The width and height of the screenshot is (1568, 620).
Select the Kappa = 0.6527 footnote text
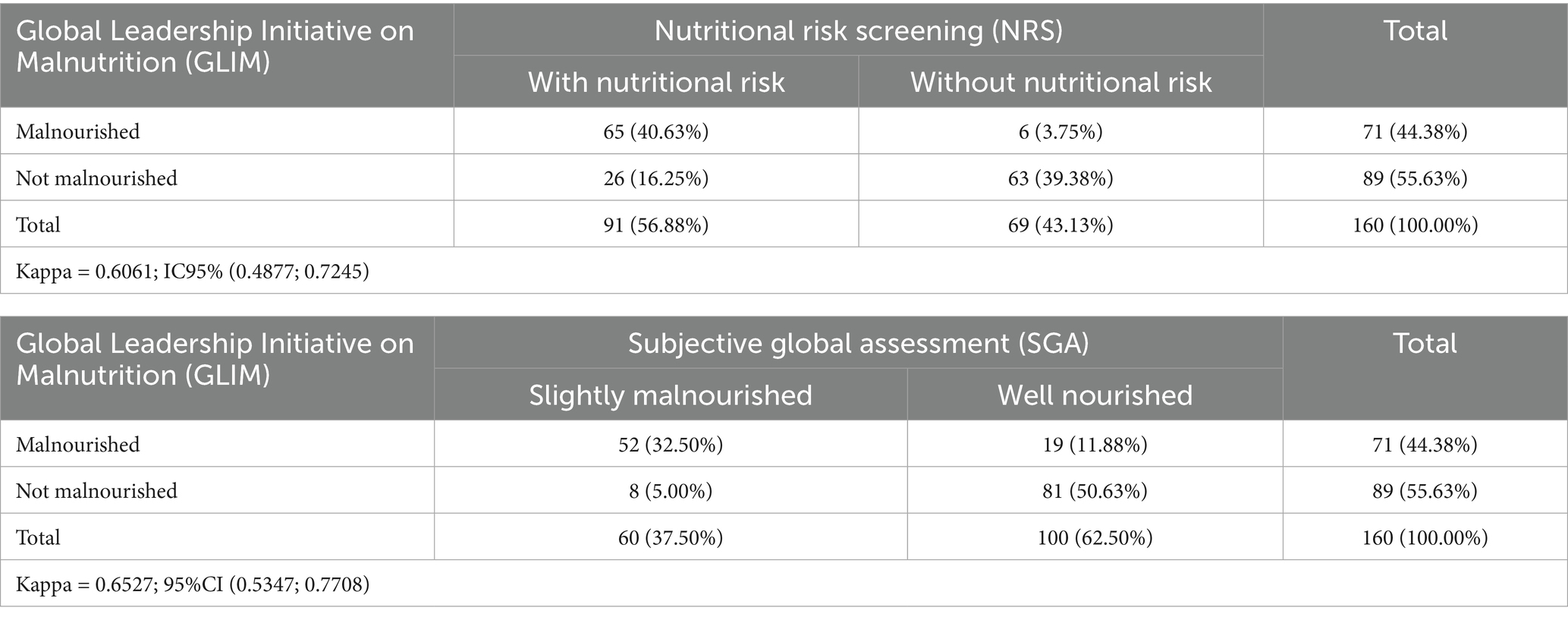pyautogui.click(x=193, y=584)
